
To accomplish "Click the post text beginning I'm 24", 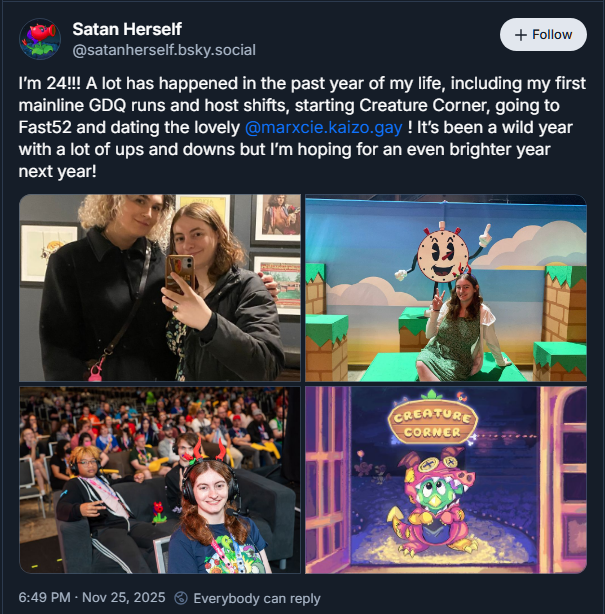I will 302,127.
